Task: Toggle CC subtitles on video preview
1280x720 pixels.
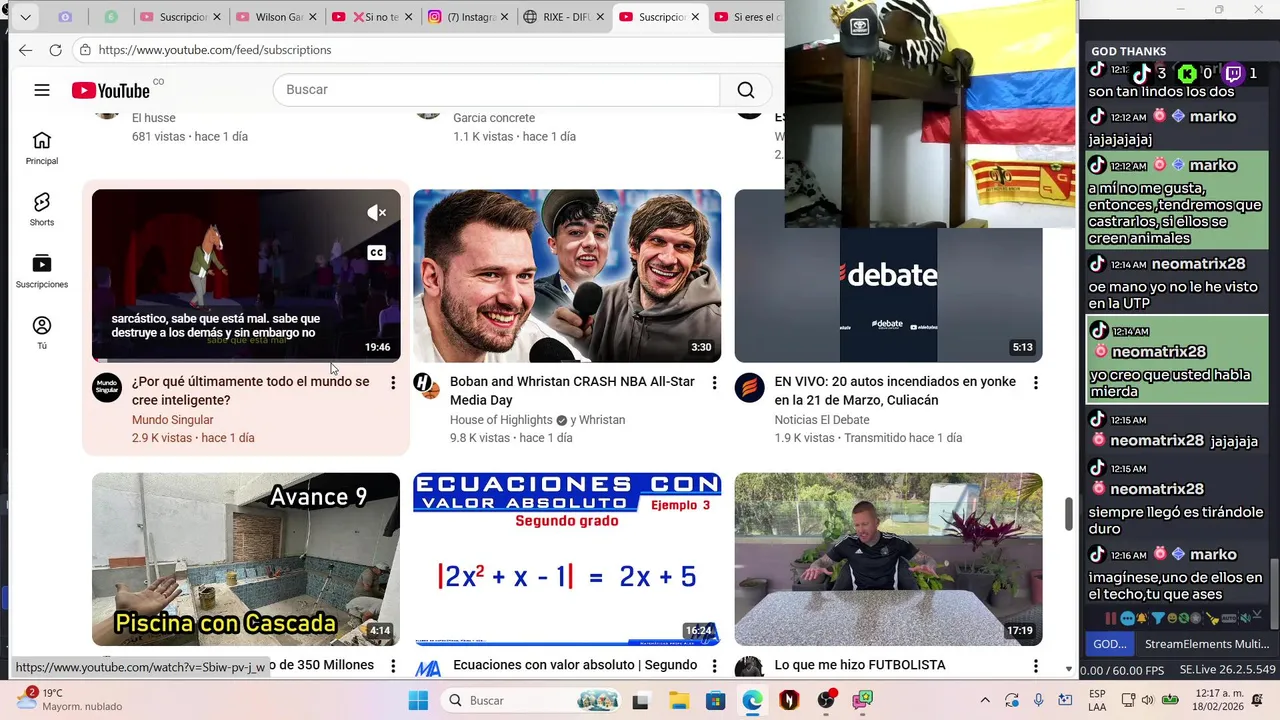Action: [377, 253]
